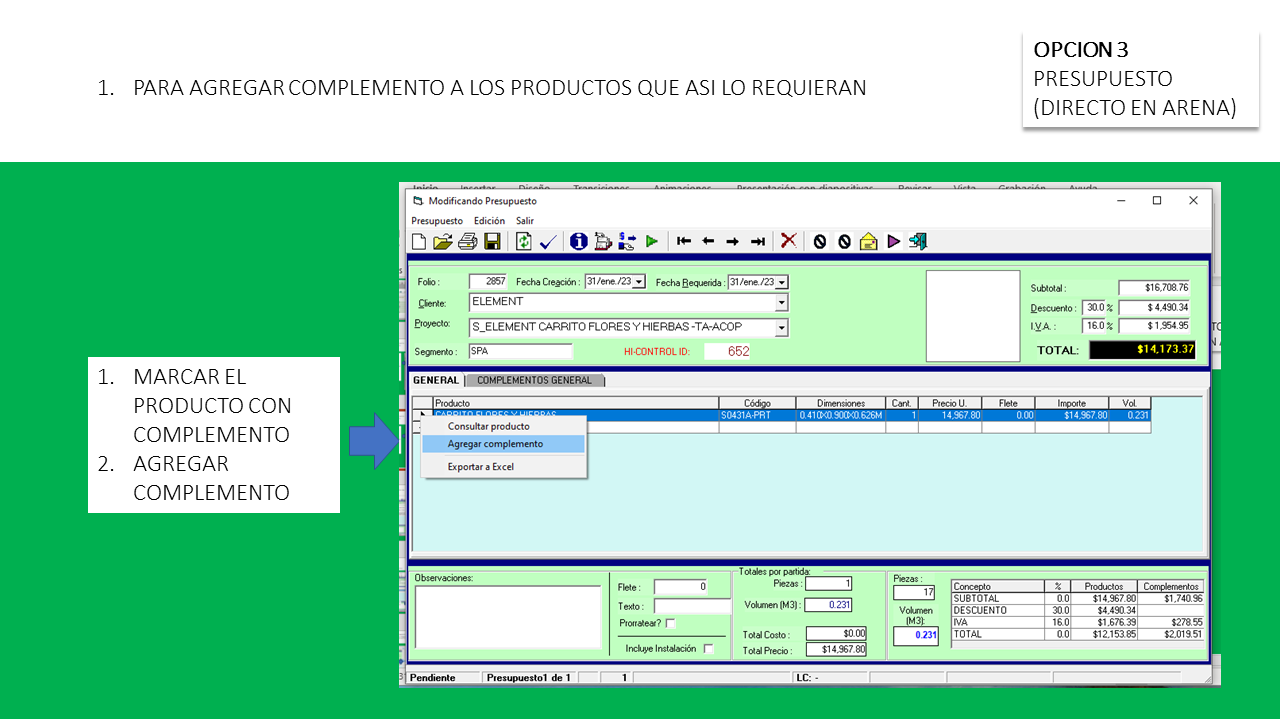
Task: Expand the Proyecto dropdown list
Action: (x=781, y=327)
